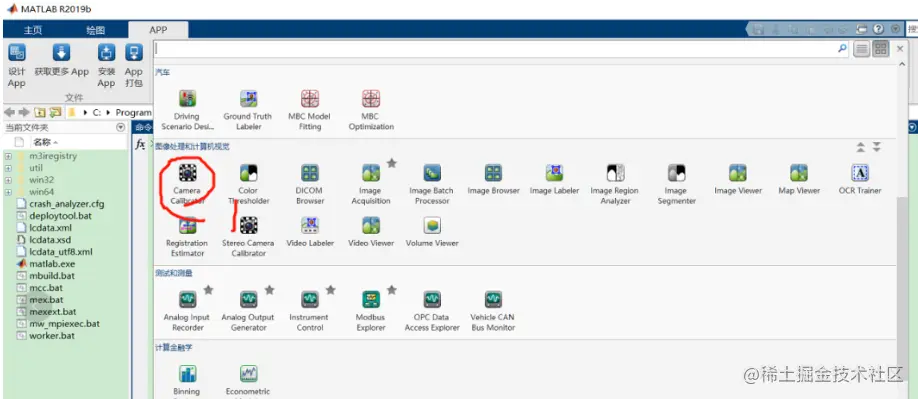Viewport: 918px width, 399px height.
Task: Expand the m3iregistry folder
Action: 8,156
